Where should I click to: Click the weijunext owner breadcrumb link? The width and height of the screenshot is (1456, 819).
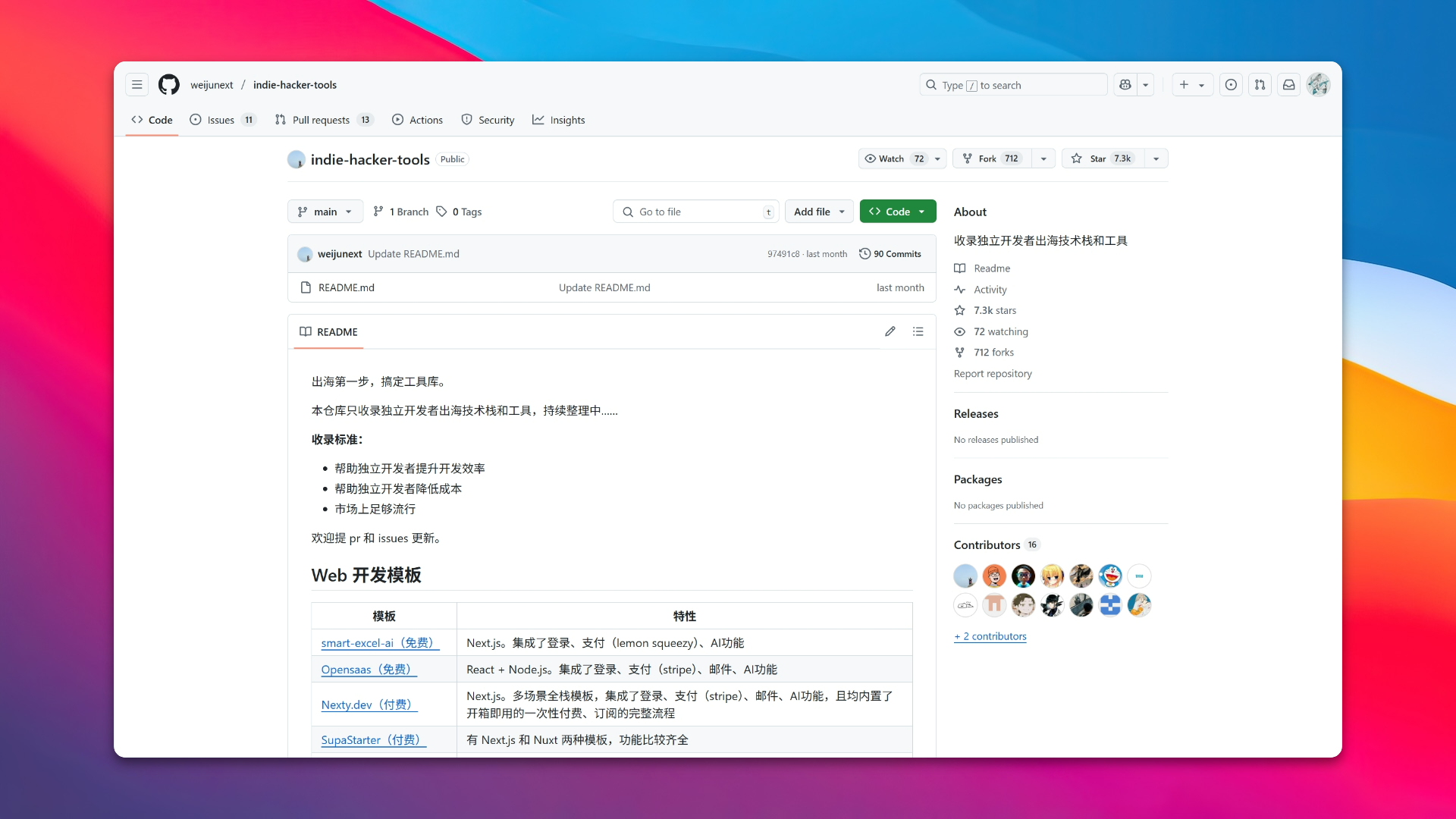tap(212, 85)
